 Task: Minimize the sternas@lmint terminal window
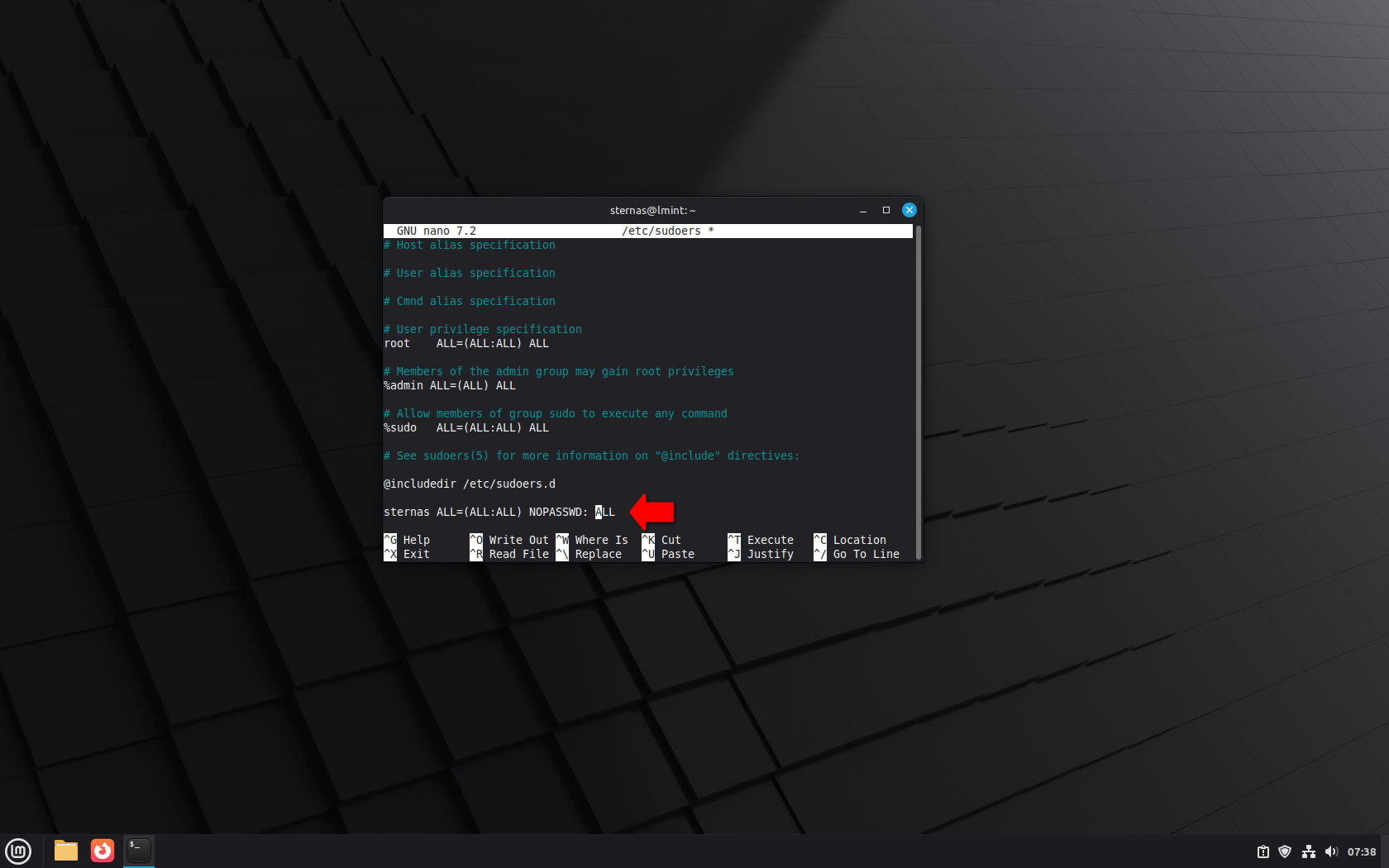(863, 211)
